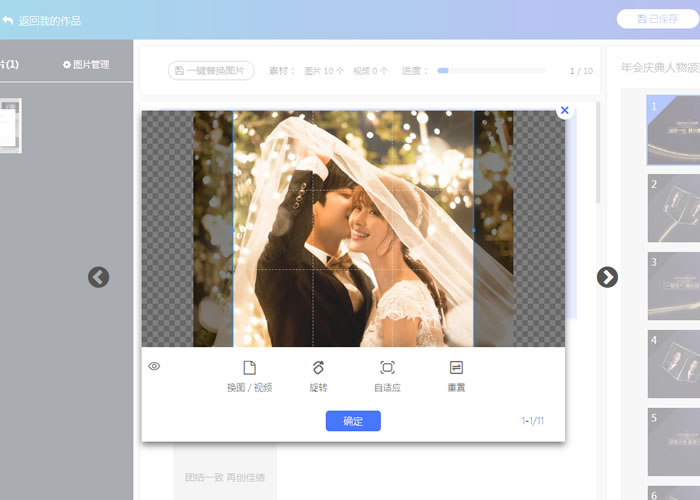This screenshot has height=500, width=700.
Task: Click 一键替换图片 replace all images button
Action: click(x=211, y=71)
